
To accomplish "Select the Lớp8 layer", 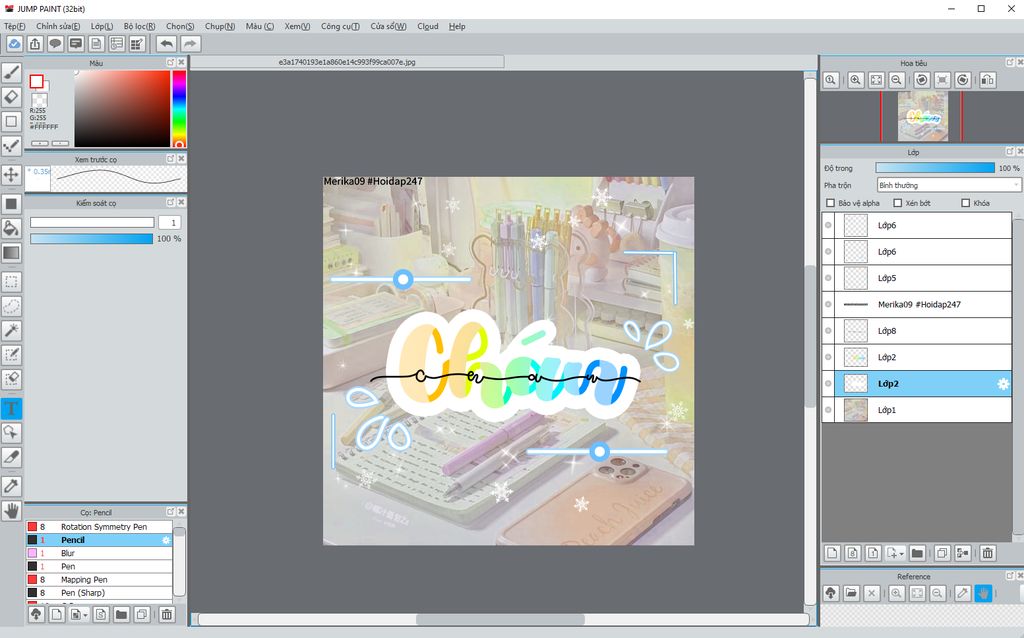I will [x=923, y=330].
